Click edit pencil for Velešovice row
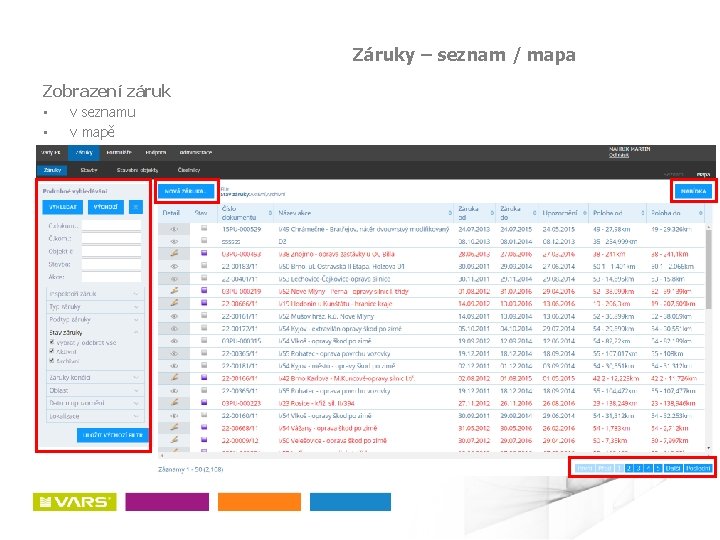The image size is (720, 540). point(174,440)
